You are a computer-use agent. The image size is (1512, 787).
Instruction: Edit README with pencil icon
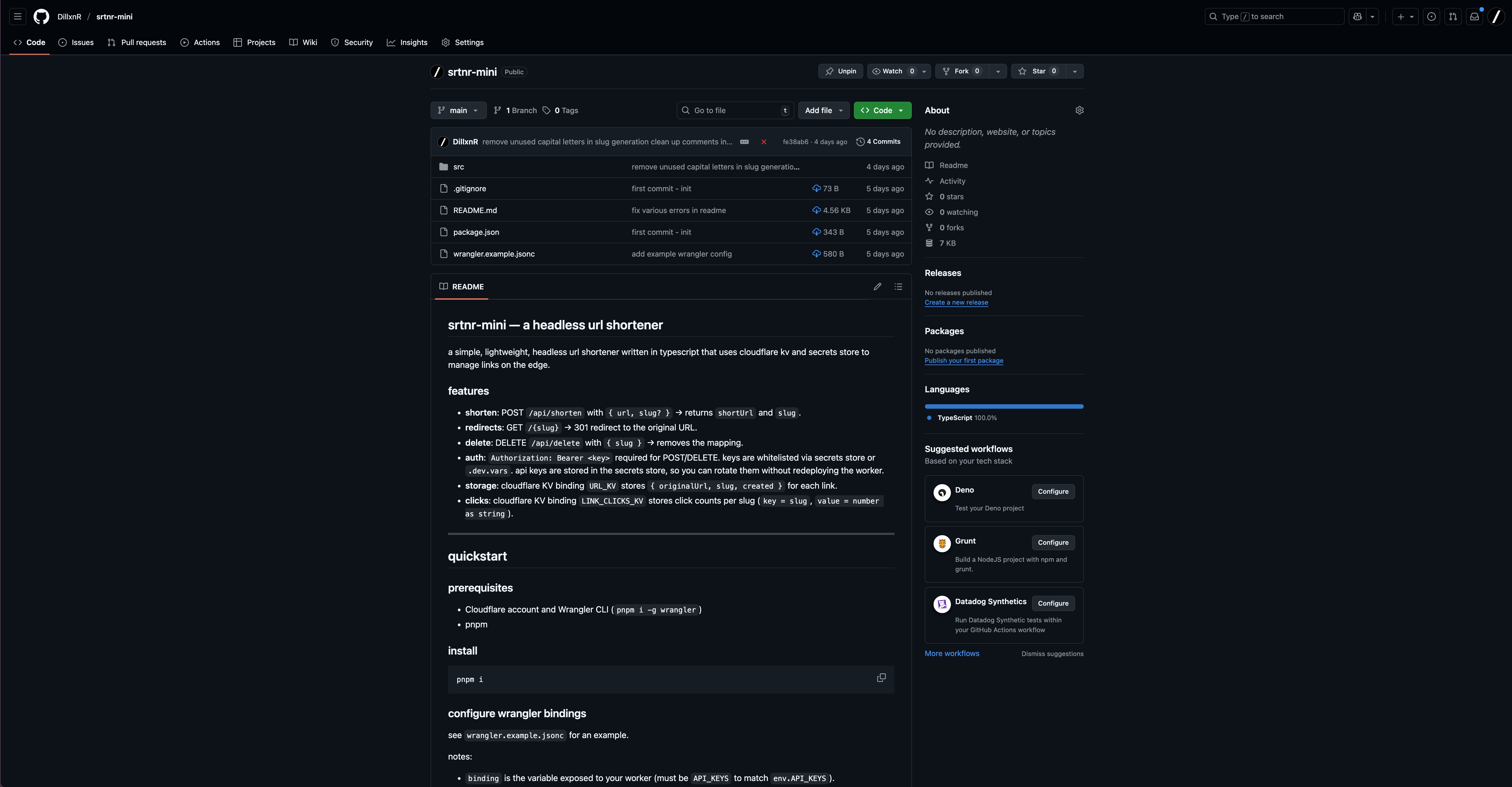[x=877, y=286]
